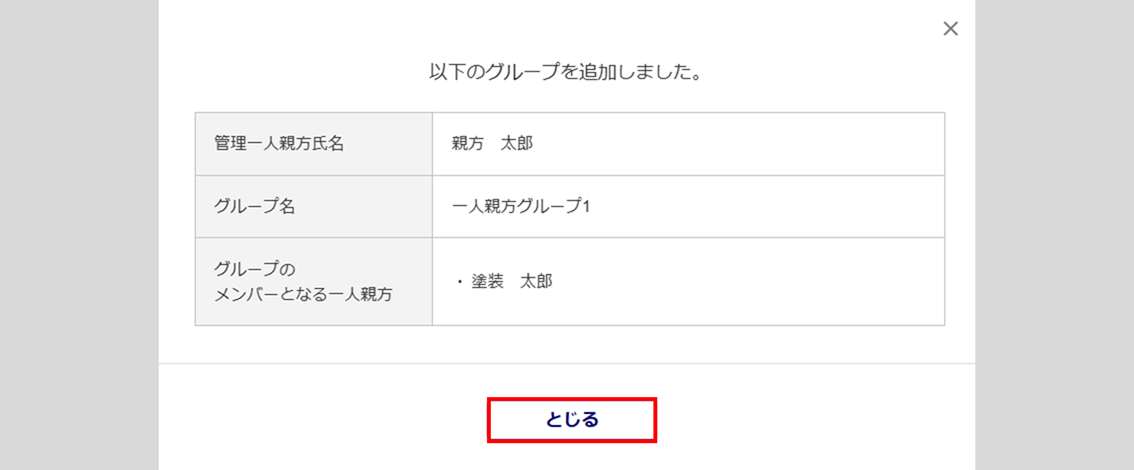Click the グループの first line of the member label
Screen dimensions: 1134x470
pyautogui.click(x=256, y=269)
